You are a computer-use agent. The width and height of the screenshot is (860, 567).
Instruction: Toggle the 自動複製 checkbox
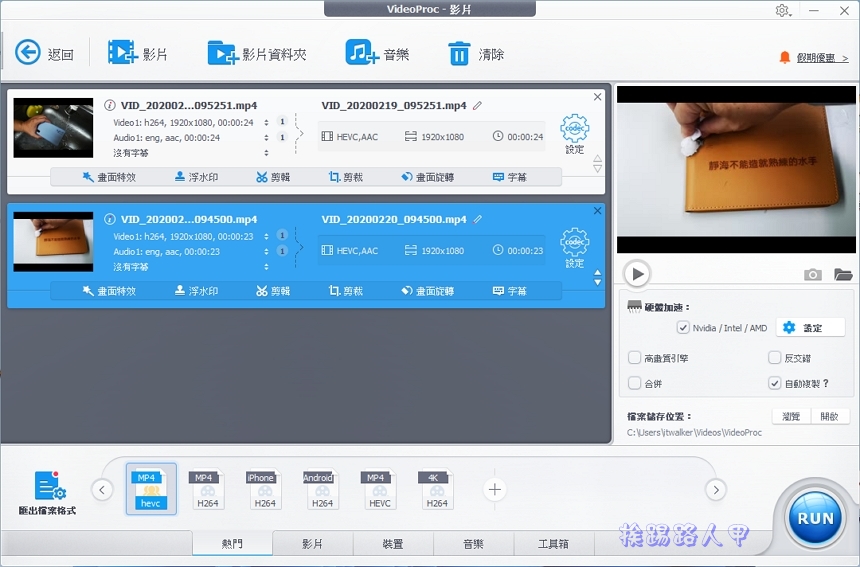[774, 383]
